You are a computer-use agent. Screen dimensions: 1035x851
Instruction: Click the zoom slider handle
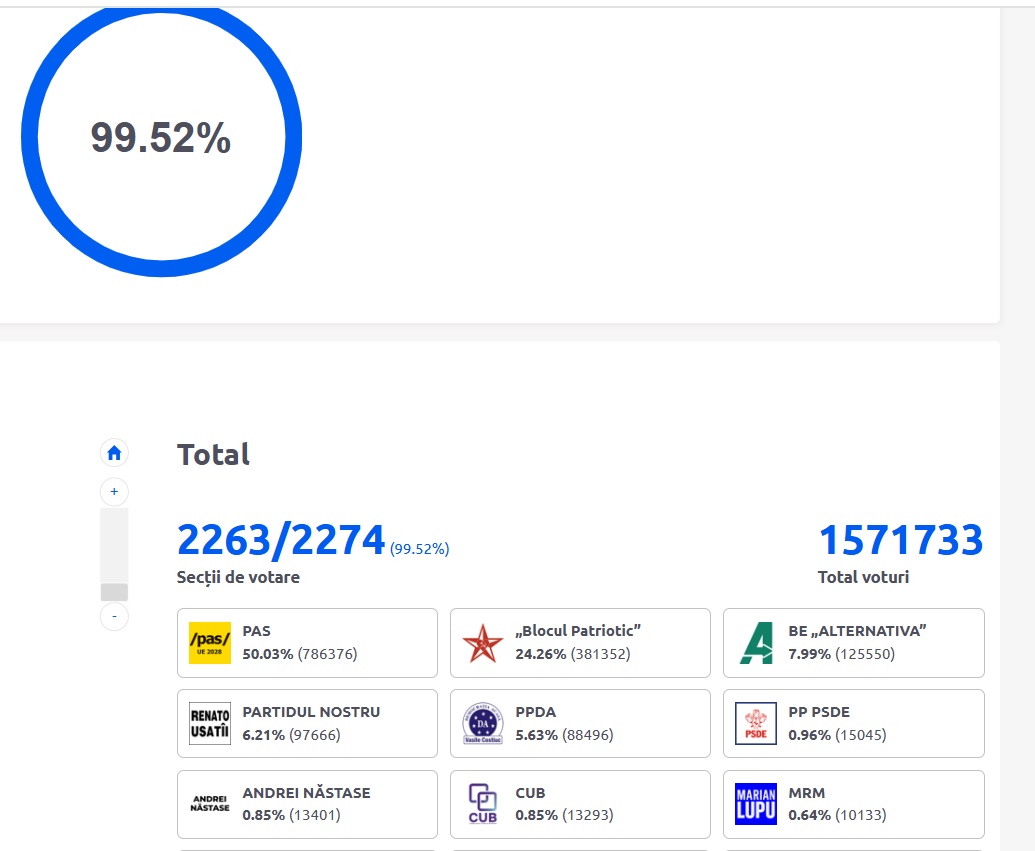(x=114, y=591)
